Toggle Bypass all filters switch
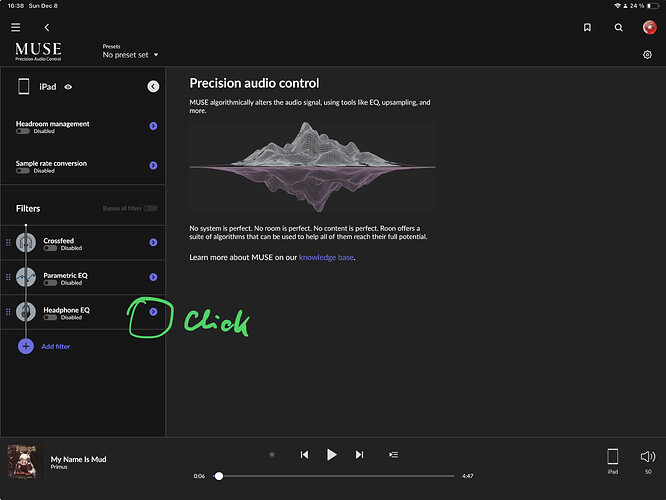This screenshot has height=500, width=666. coord(150,208)
